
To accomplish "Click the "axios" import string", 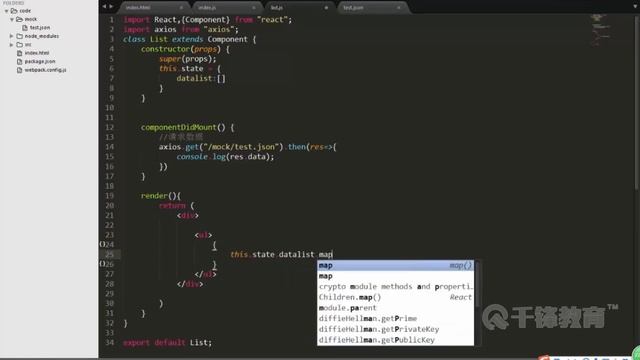I will pyautogui.click(x=219, y=29).
